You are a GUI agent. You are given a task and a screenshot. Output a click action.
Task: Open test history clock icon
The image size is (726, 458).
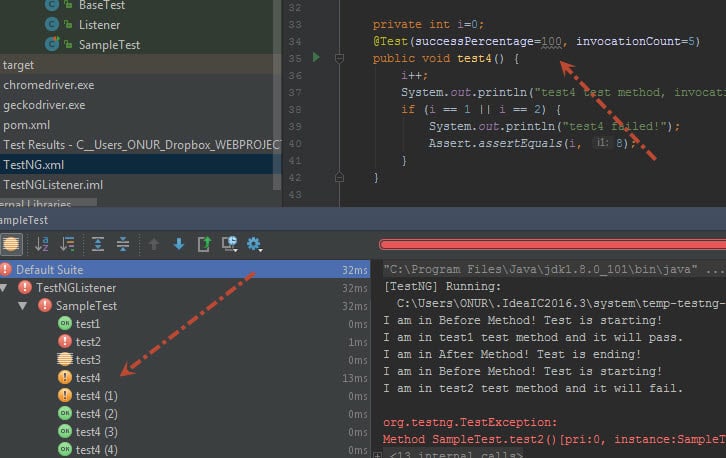pos(230,244)
